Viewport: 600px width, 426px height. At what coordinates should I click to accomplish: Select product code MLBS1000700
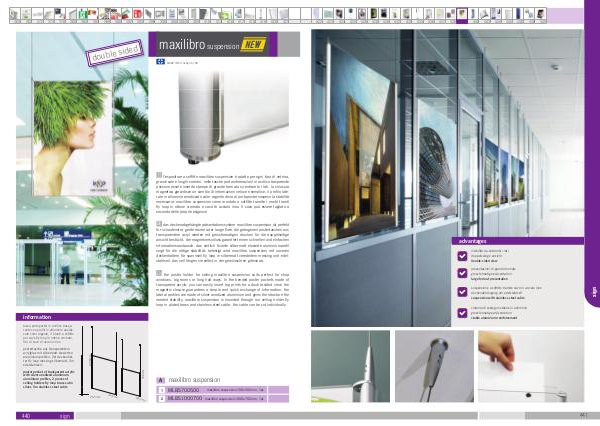(185, 398)
